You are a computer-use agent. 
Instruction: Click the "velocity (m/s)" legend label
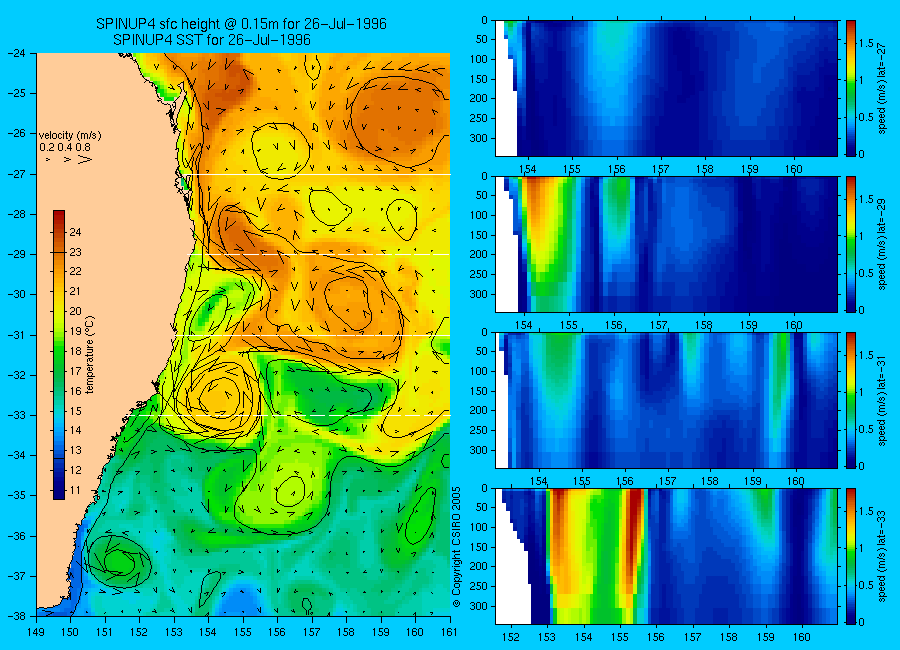pos(70,136)
